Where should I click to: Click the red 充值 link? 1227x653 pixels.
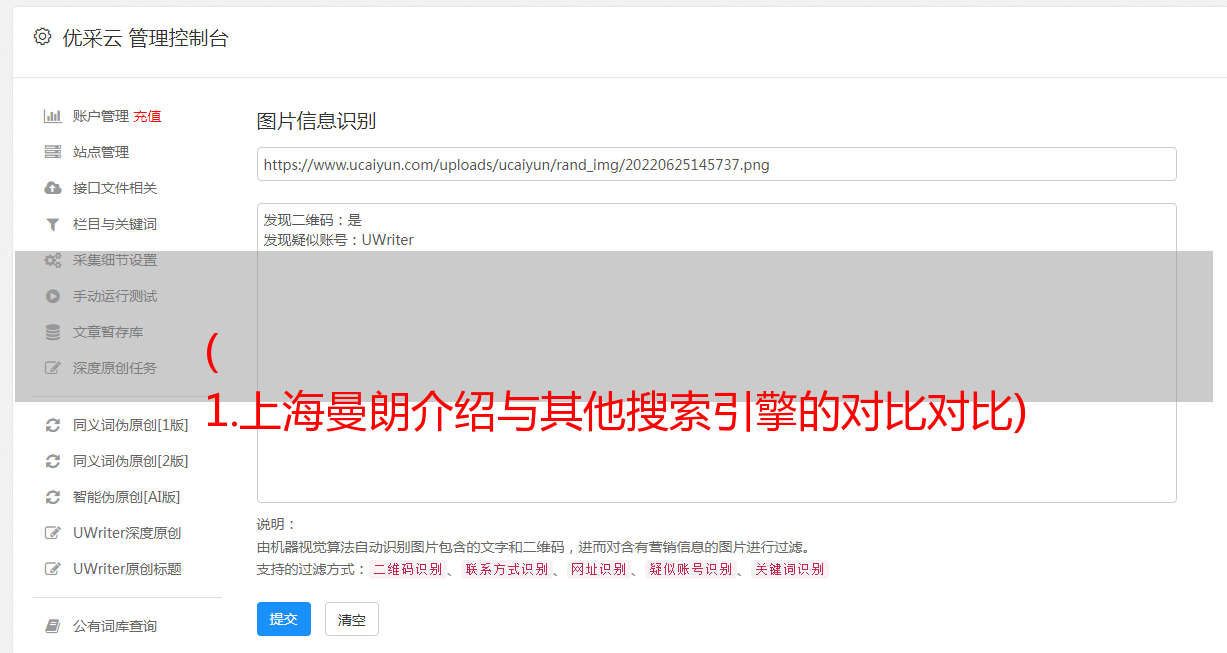pyautogui.click(x=147, y=116)
